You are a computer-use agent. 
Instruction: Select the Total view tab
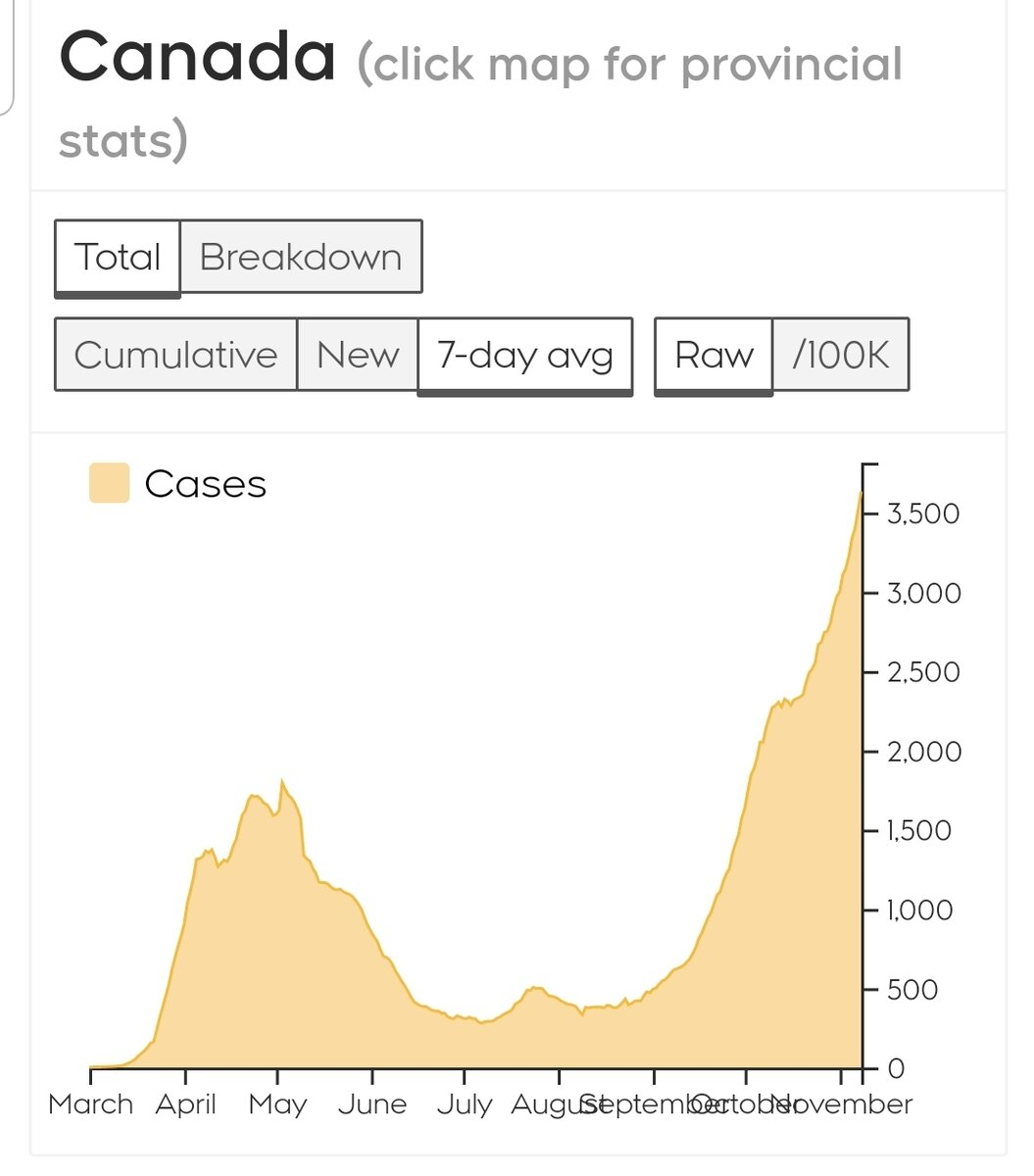118,257
